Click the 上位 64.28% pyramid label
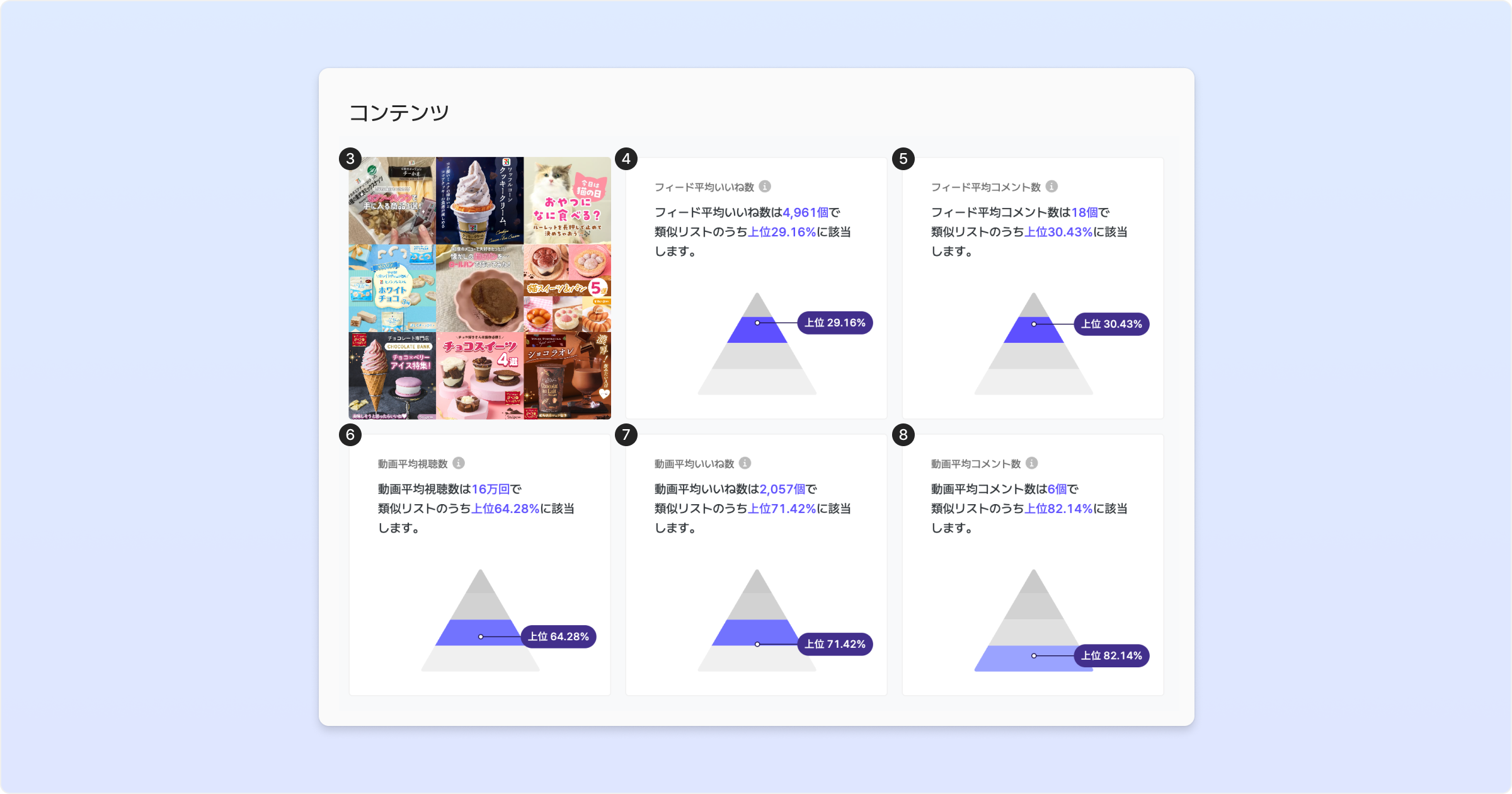Viewport: 1512px width, 794px height. [558, 636]
